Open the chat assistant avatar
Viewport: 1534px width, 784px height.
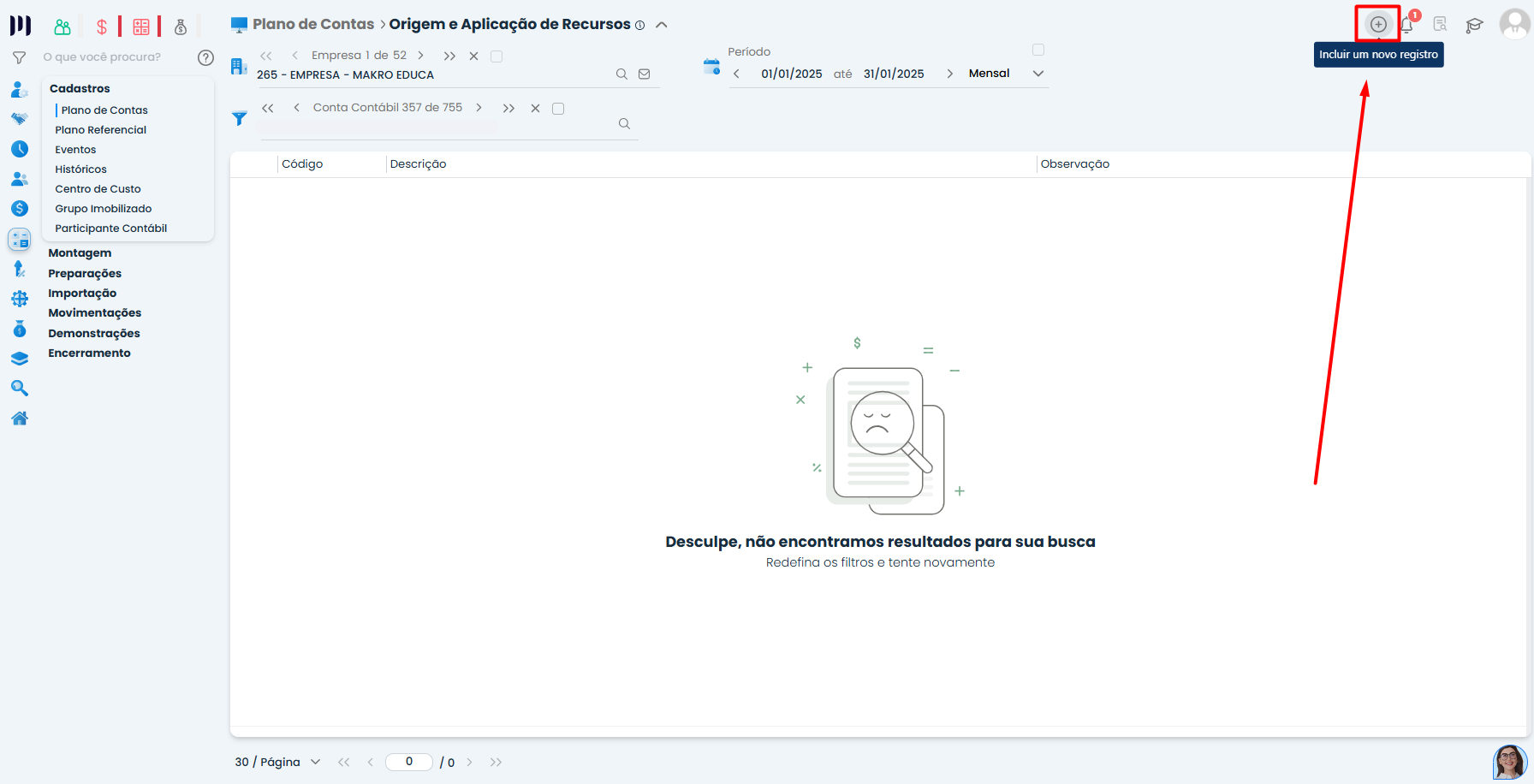click(1510, 762)
